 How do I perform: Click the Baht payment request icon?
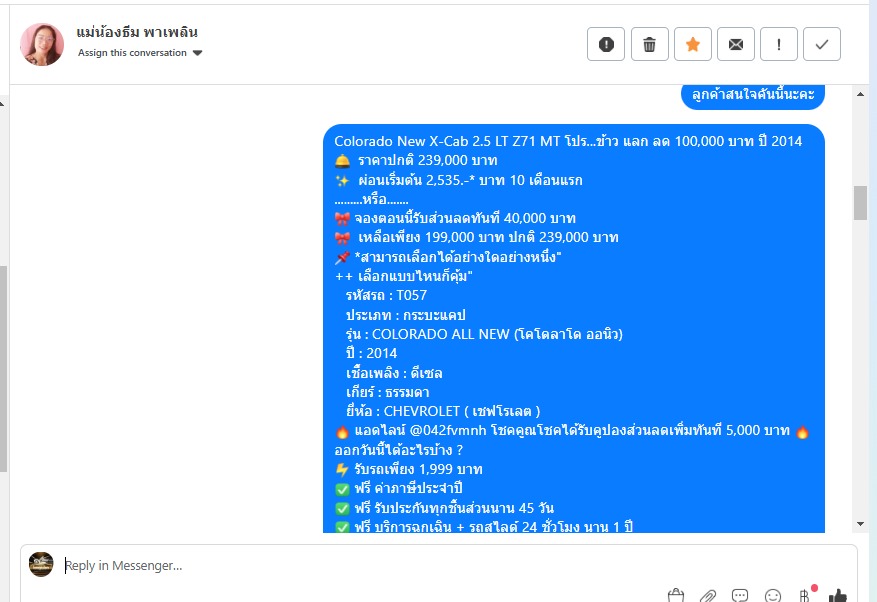[805, 596]
